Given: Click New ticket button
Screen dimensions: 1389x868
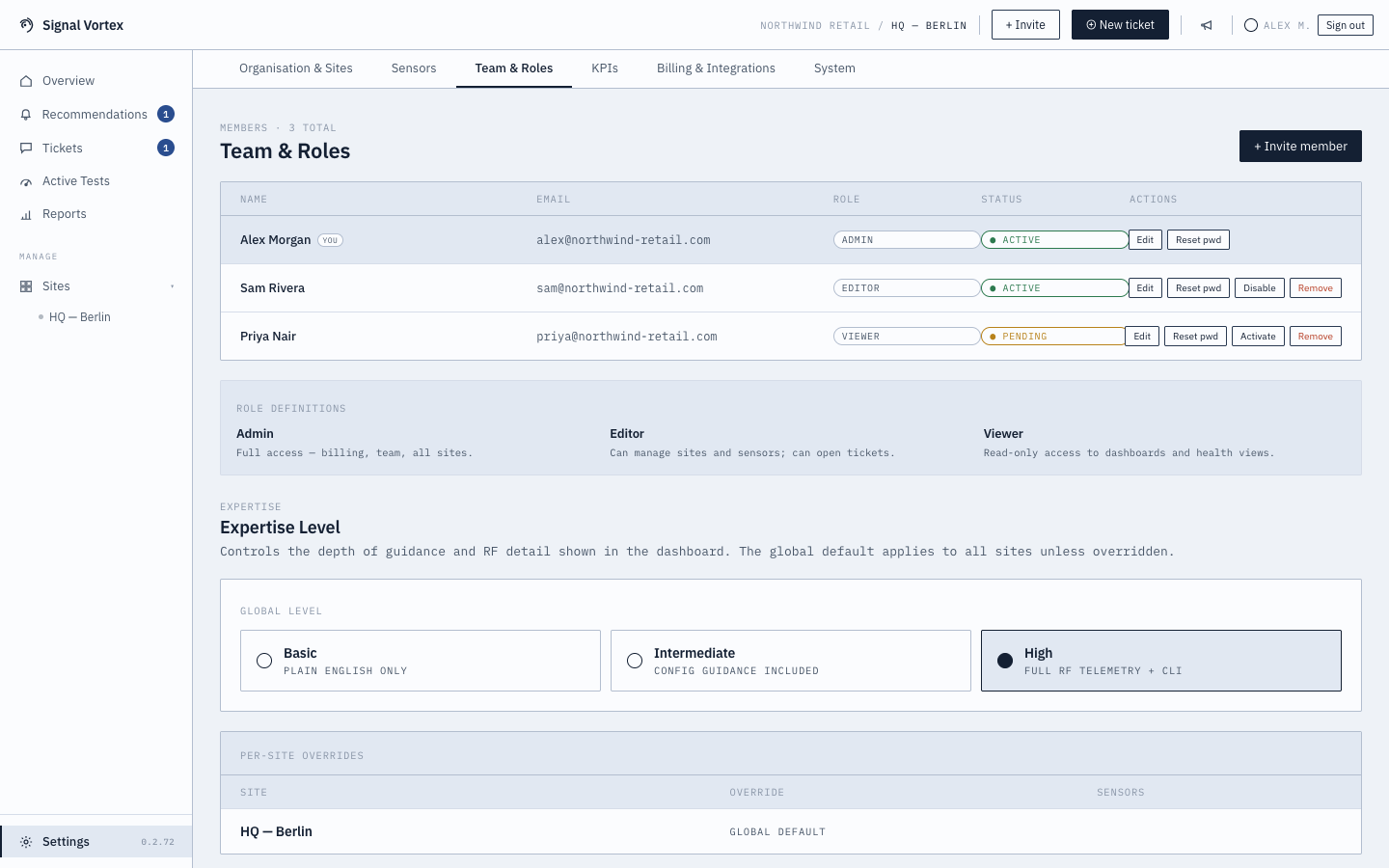Looking at the screenshot, I should (x=1120, y=25).
